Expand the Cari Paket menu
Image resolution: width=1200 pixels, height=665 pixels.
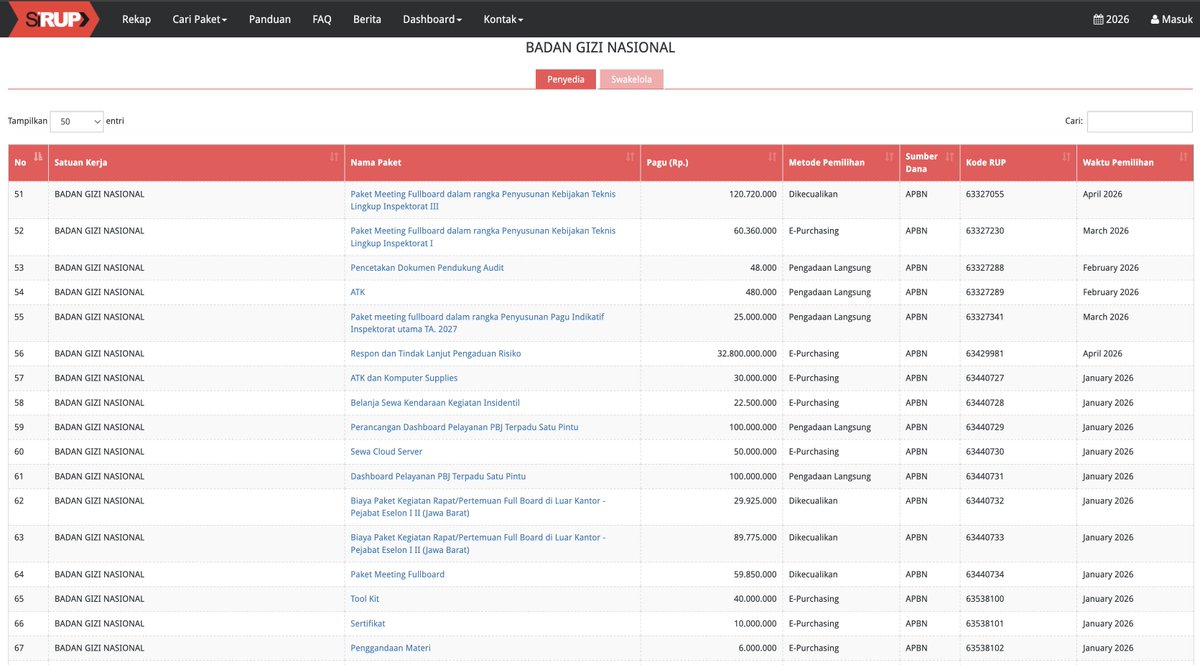pyautogui.click(x=200, y=19)
